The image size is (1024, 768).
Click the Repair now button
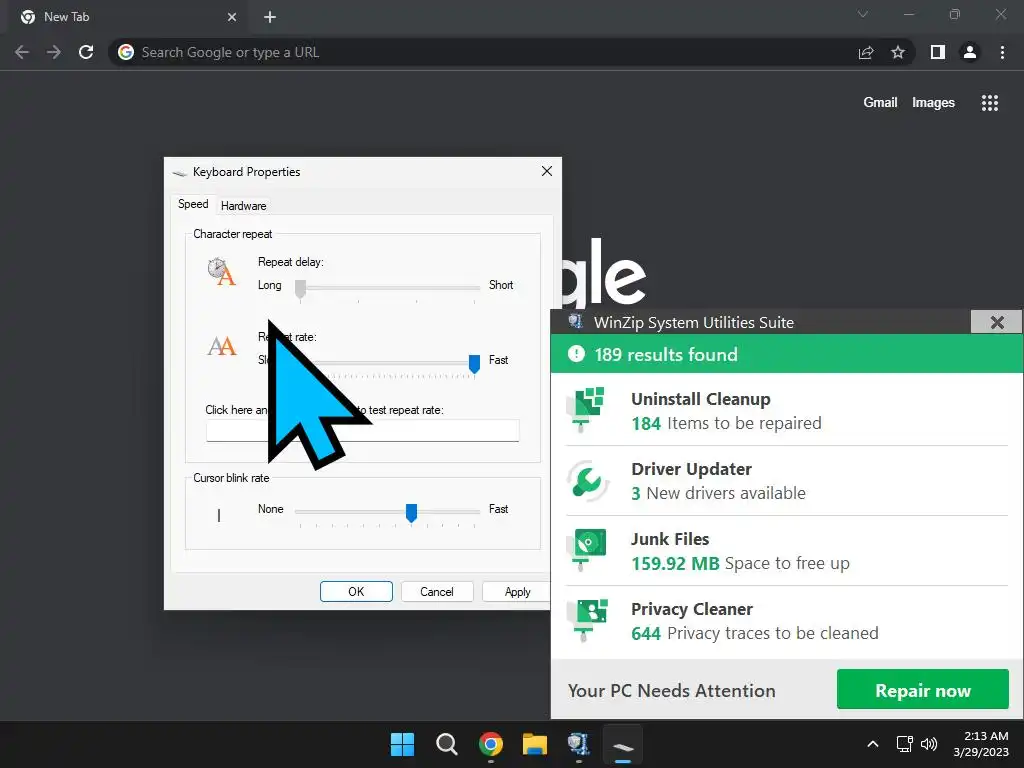(x=923, y=690)
